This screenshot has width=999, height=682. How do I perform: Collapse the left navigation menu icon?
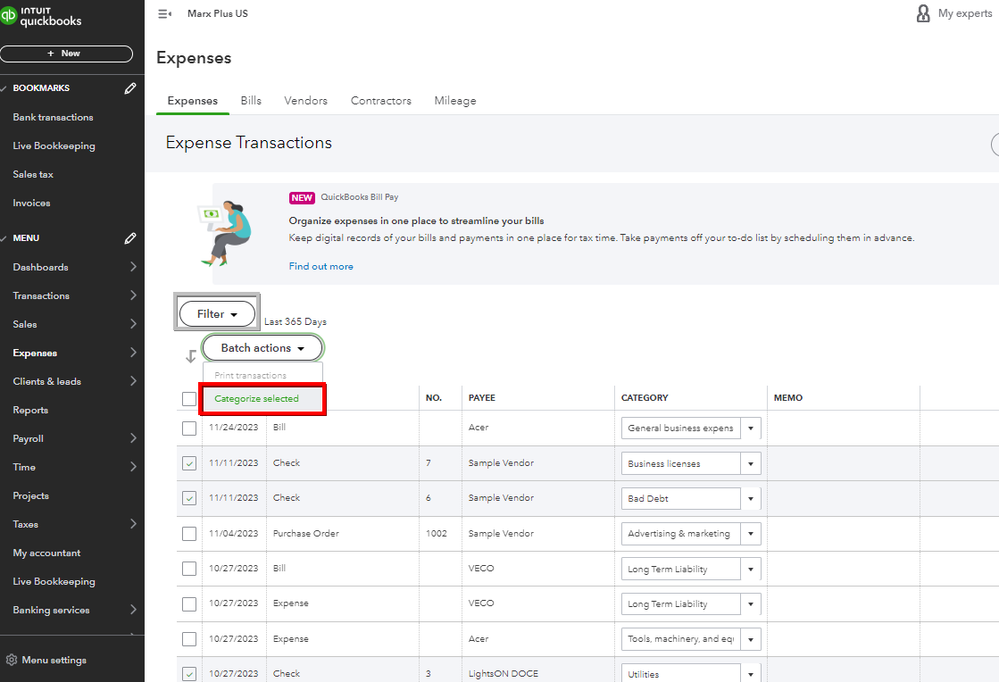165,14
